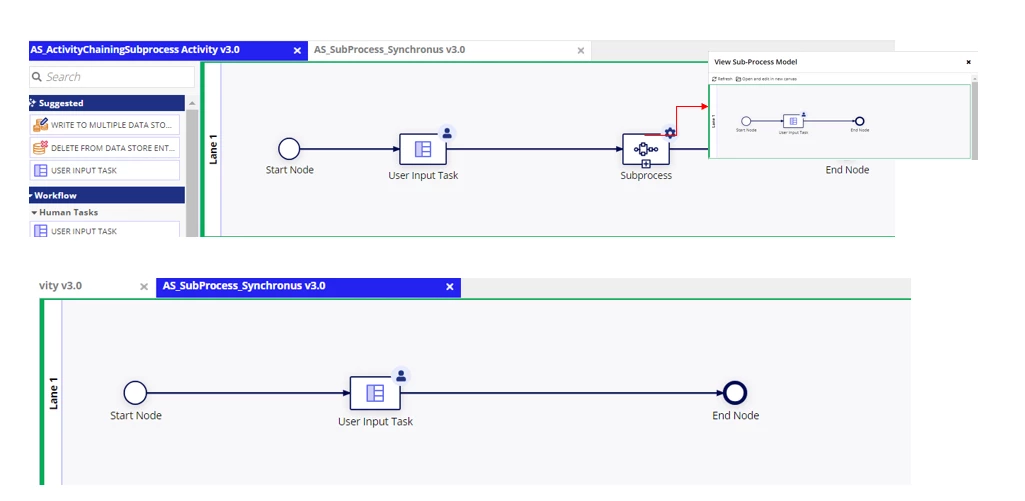
Task: Close the AS_ActivityChainingSubprocess Activity tab
Action: [x=297, y=50]
